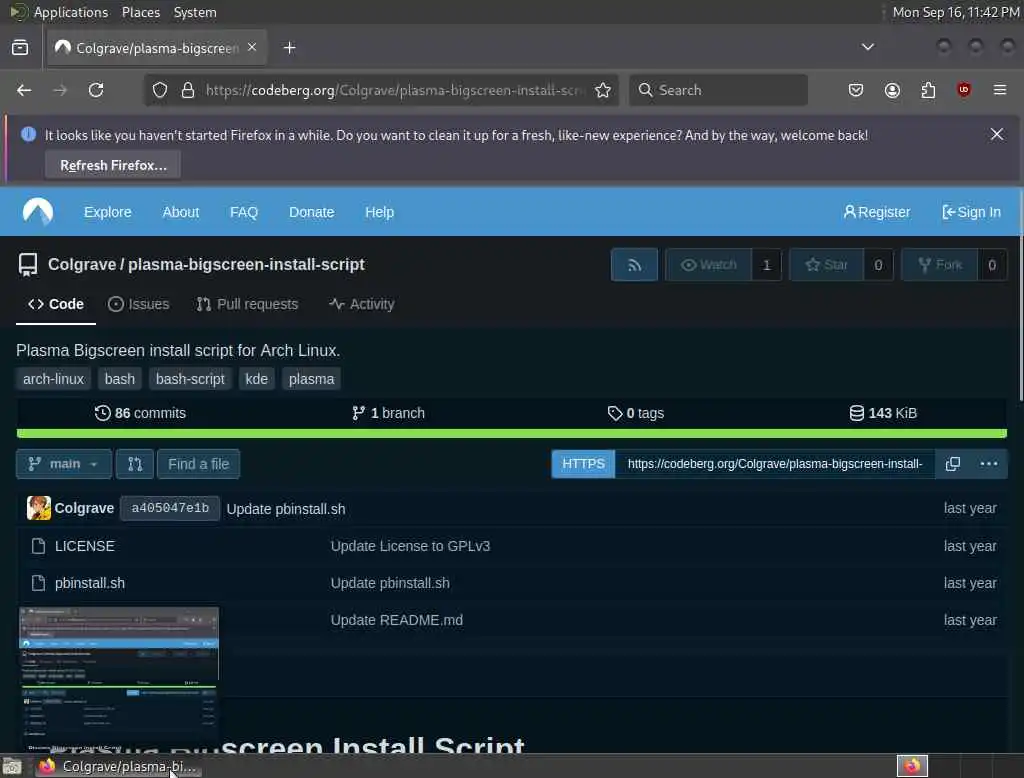The image size is (1024, 778).
Task: Copy the clone URL with the copy icon
Action: pyautogui.click(x=953, y=464)
